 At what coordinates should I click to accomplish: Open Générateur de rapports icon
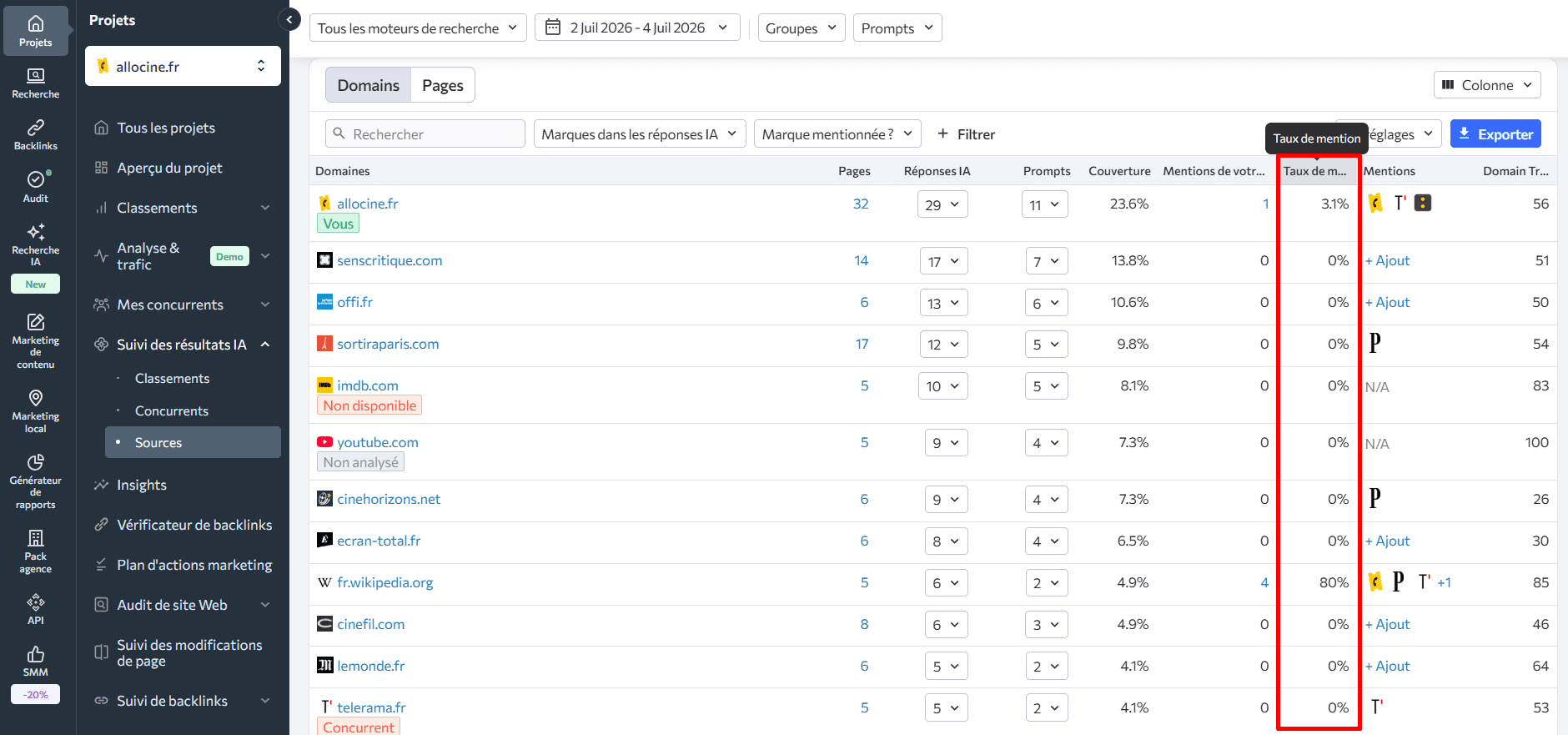(36, 462)
